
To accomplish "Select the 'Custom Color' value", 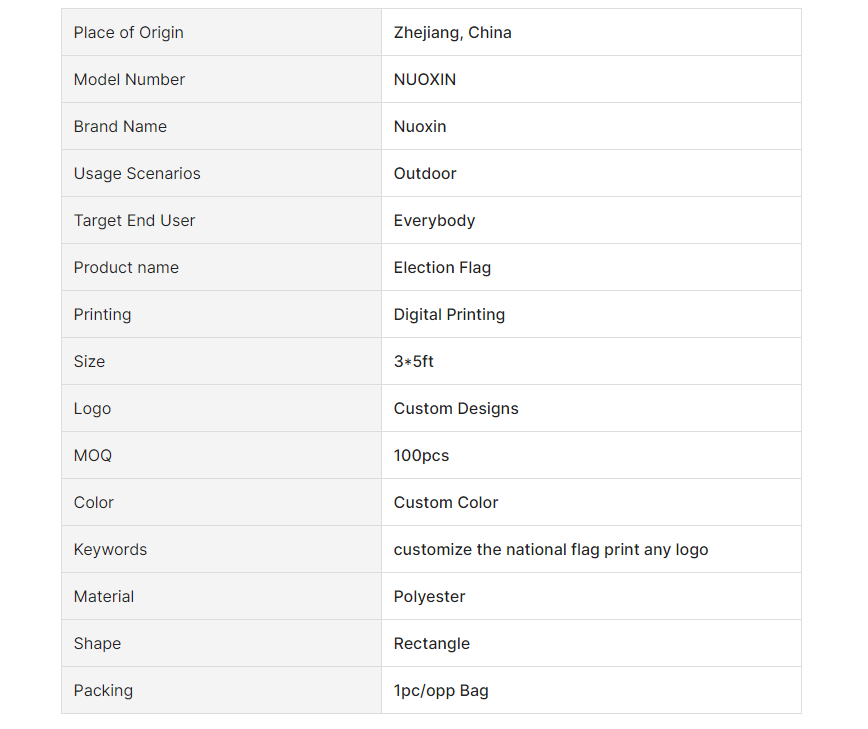I will click(x=446, y=503).
